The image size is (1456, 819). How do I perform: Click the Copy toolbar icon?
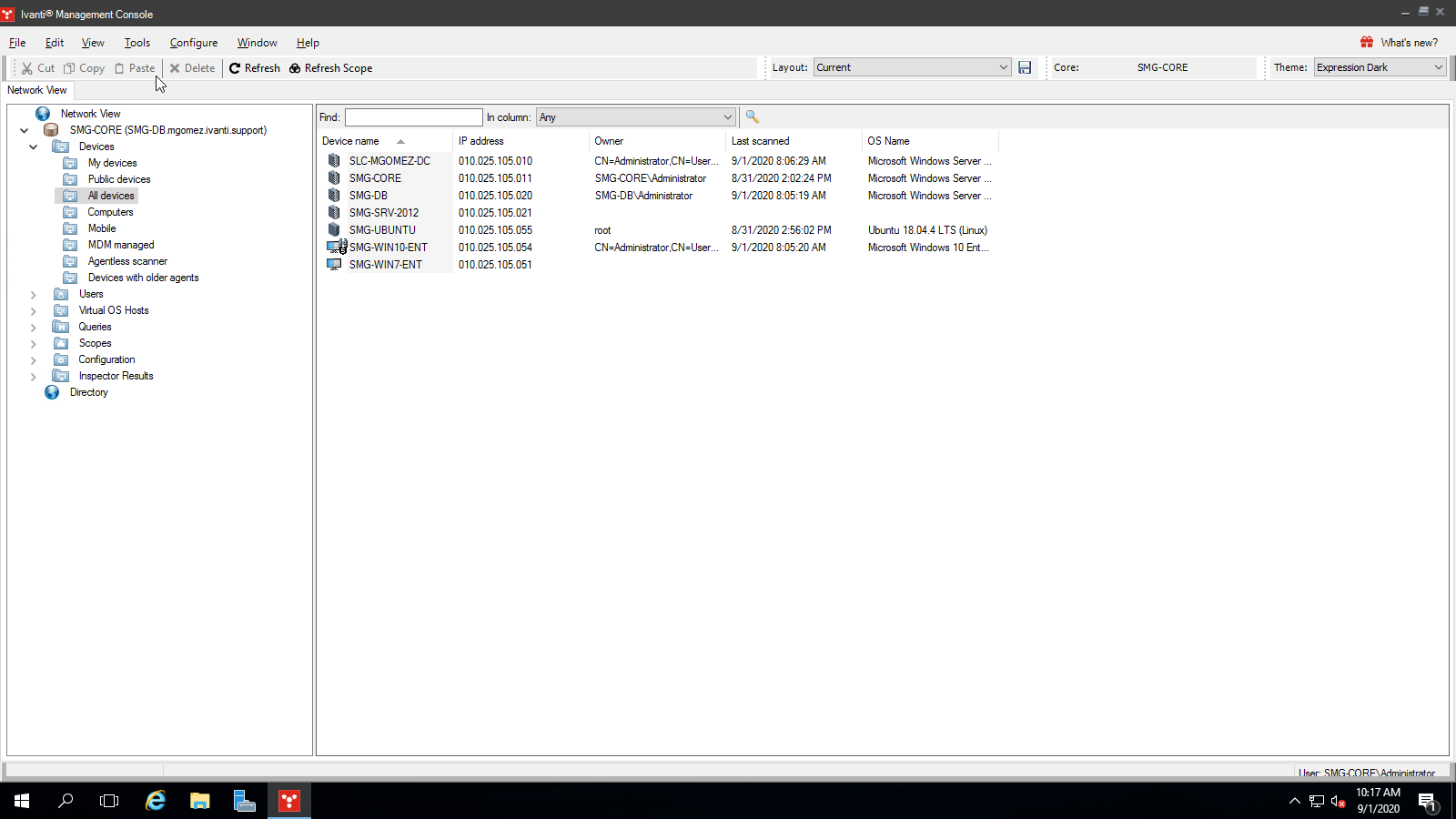point(69,67)
